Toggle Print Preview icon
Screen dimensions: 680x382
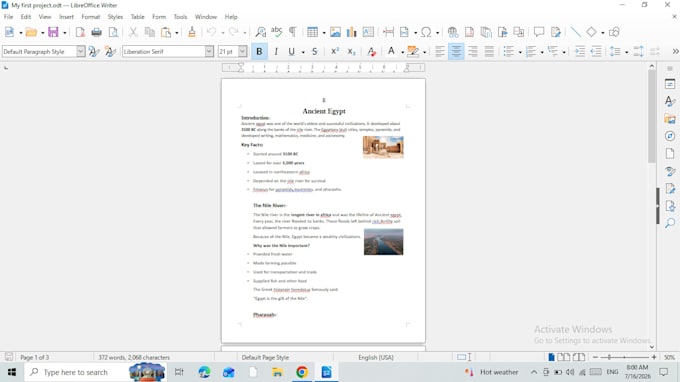click(x=113, y=32)
